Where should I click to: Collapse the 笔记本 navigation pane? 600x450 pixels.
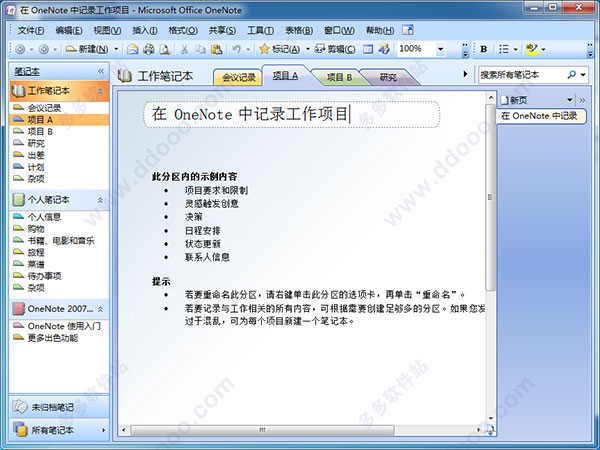(x=101, y=71)
